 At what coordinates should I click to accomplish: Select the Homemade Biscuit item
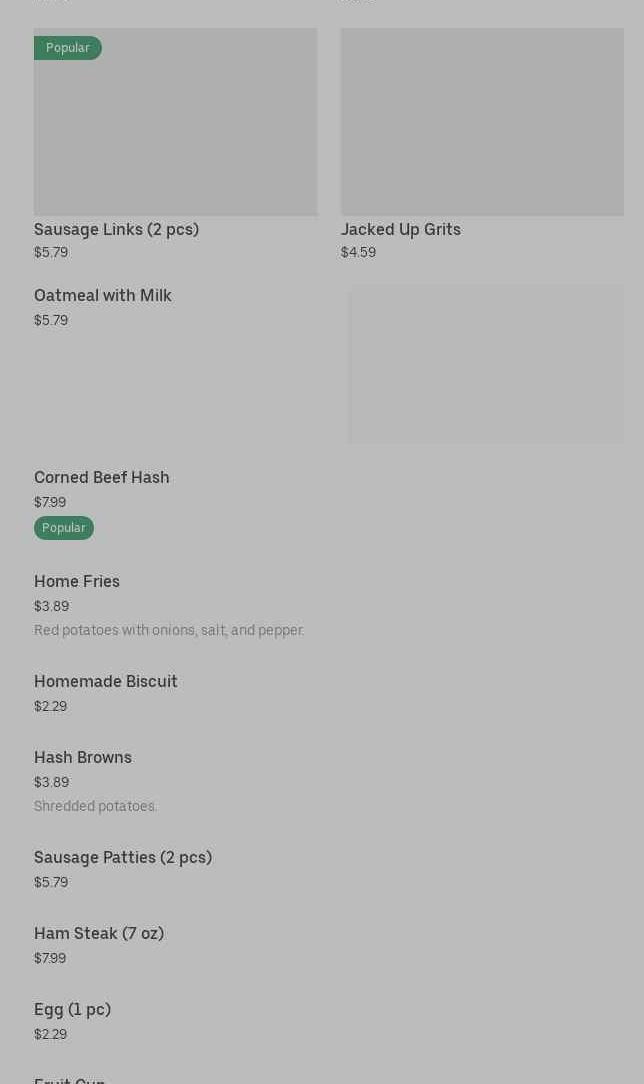pos(106,681)
